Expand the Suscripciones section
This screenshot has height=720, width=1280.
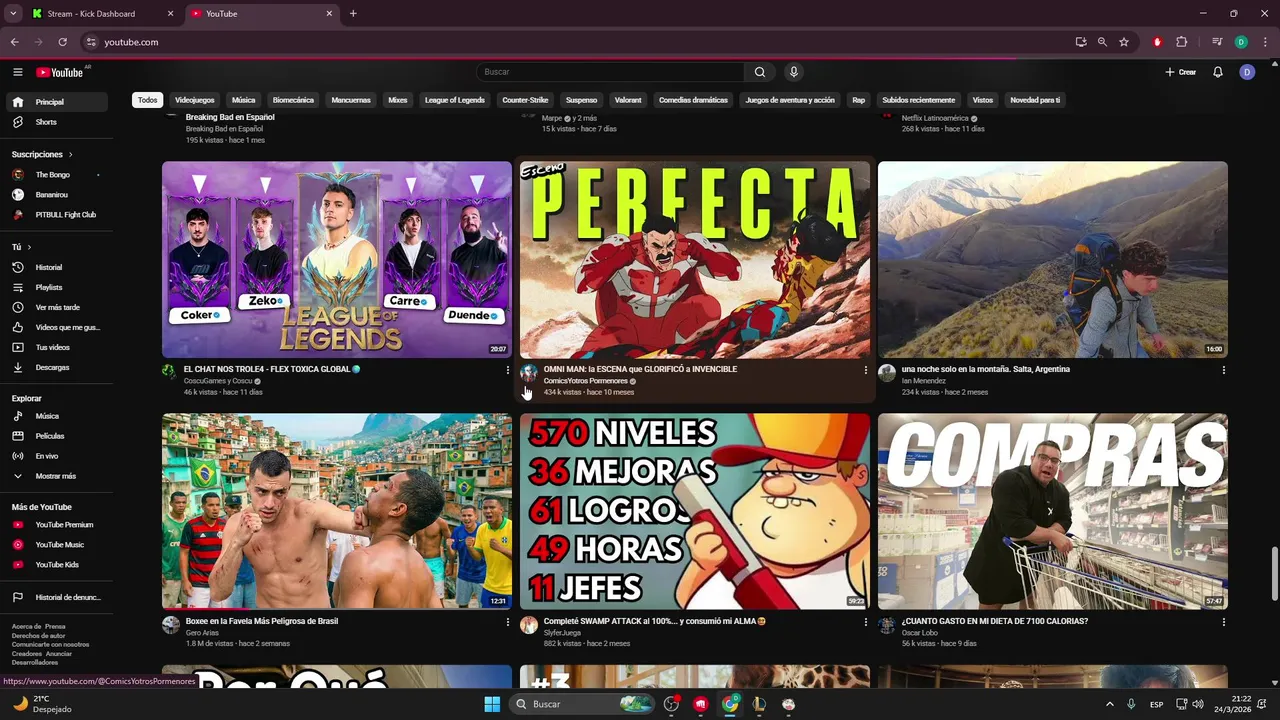(42, 154)
